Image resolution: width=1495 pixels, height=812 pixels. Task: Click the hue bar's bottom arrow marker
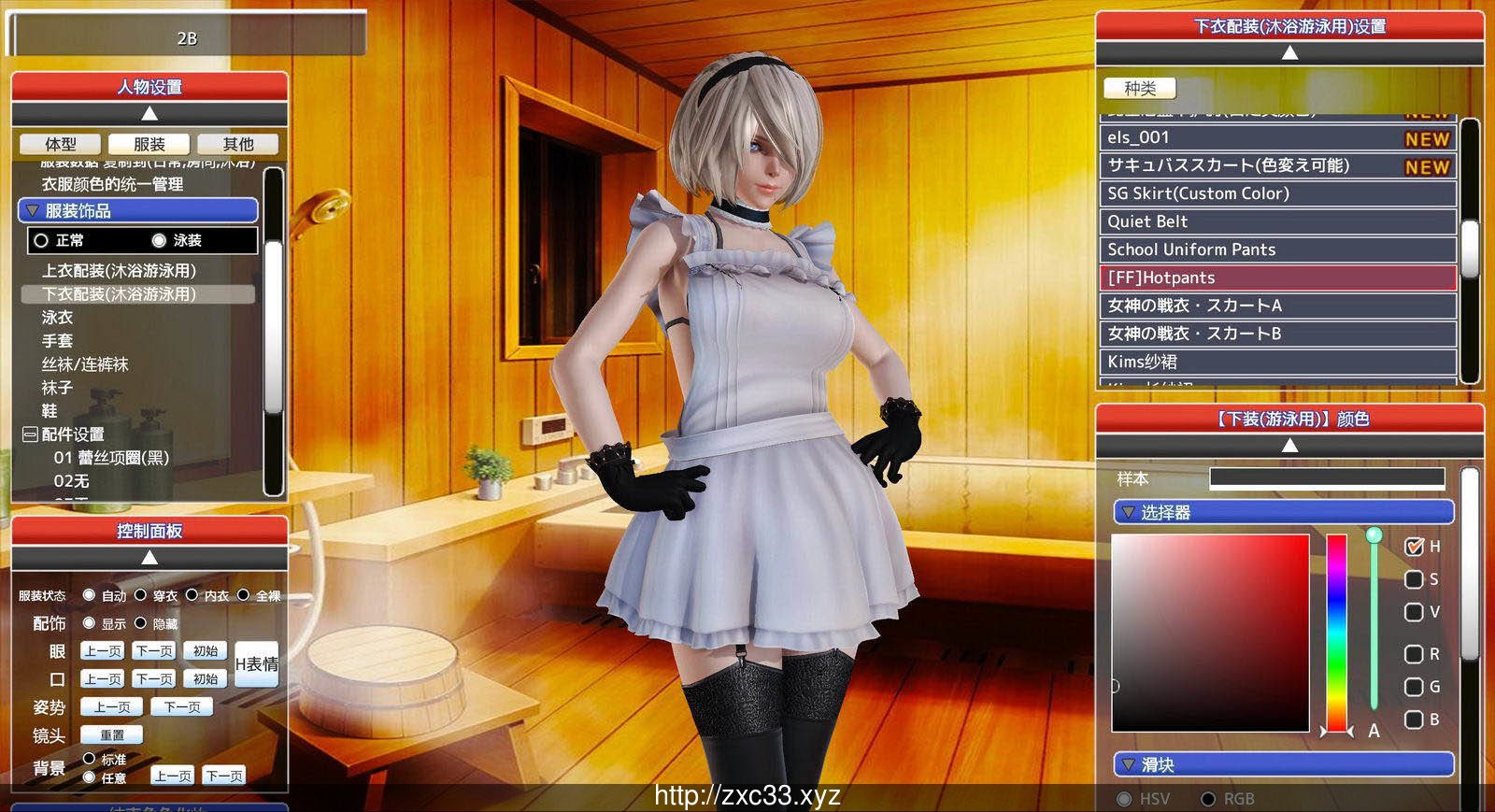1337,732
